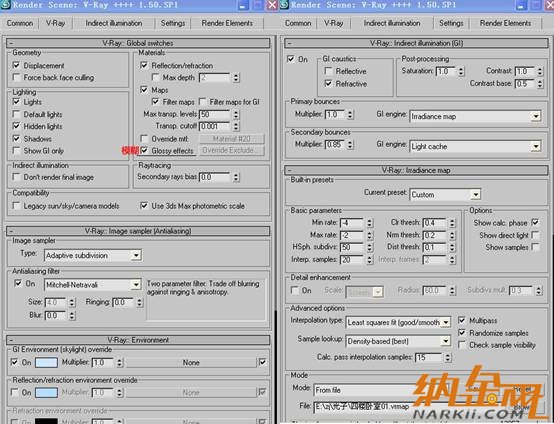Screen dimensions: 554x424
Task: Switch to Common tab in left window
Action: pos(20,23)
